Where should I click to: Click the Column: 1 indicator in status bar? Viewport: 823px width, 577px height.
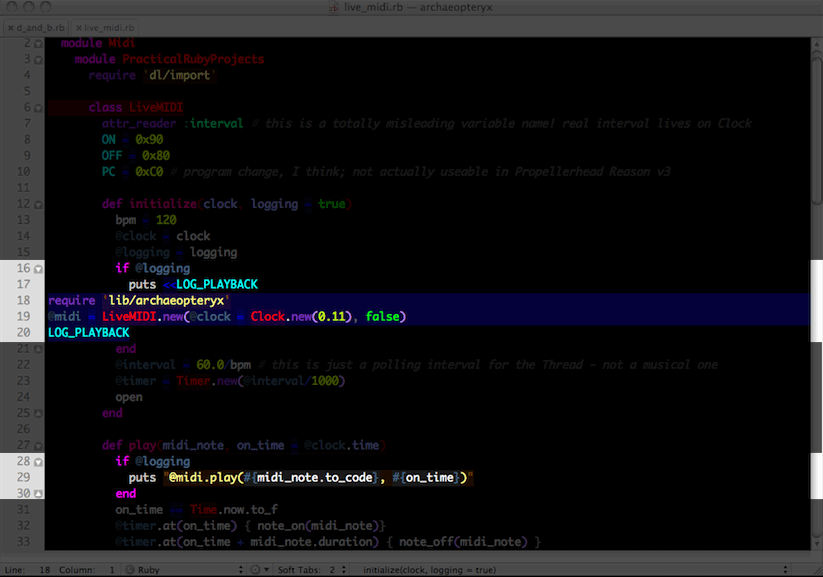coord(87,570)
